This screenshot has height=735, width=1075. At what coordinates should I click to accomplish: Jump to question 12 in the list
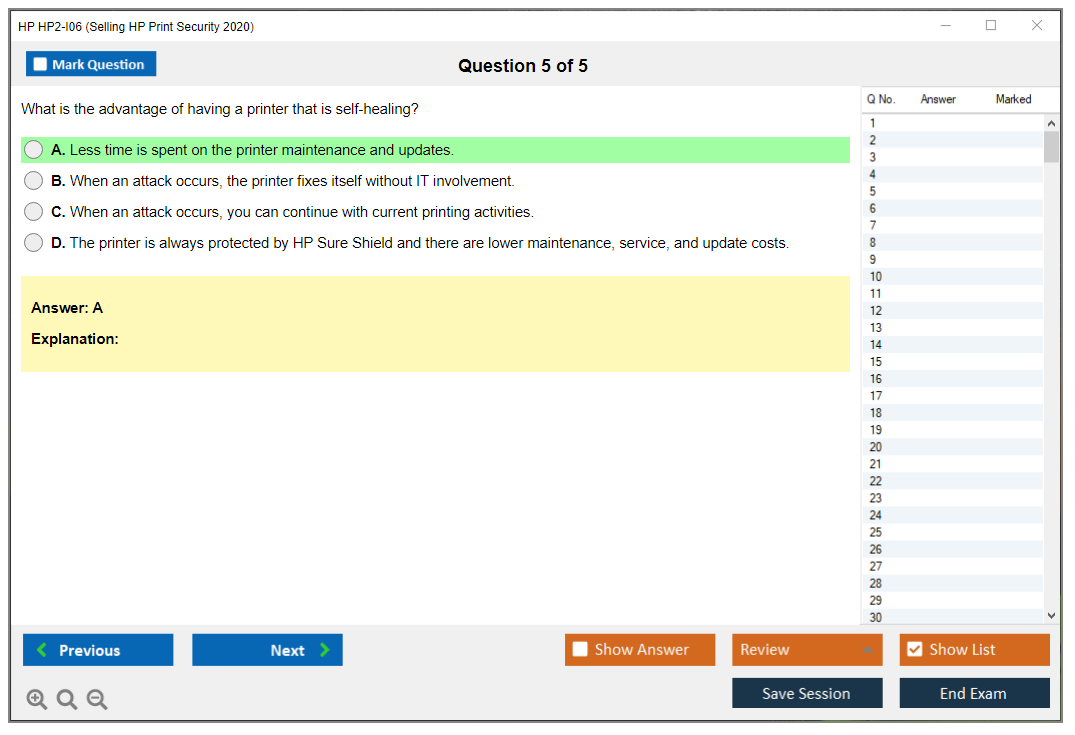876,311
